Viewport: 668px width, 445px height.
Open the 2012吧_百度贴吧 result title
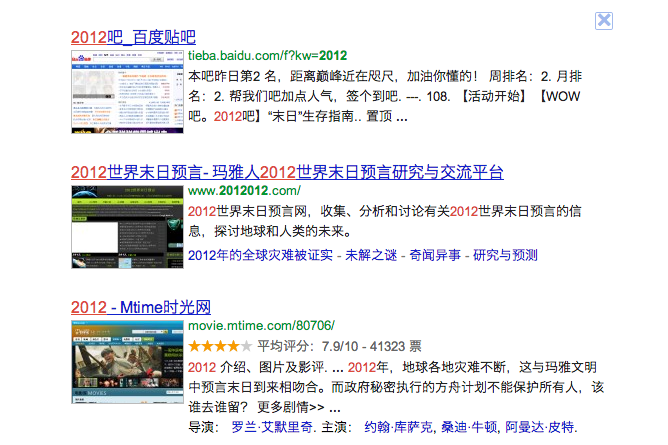pos(132,37)
